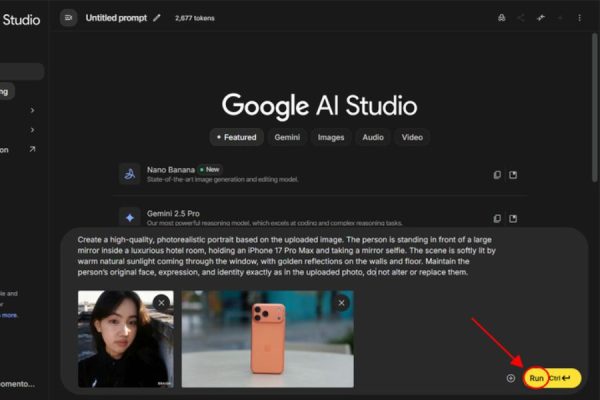Switch to the Video tab
The width and height of the screenshot is (600, 400).
pyautogui.click(x=412, y=137)
